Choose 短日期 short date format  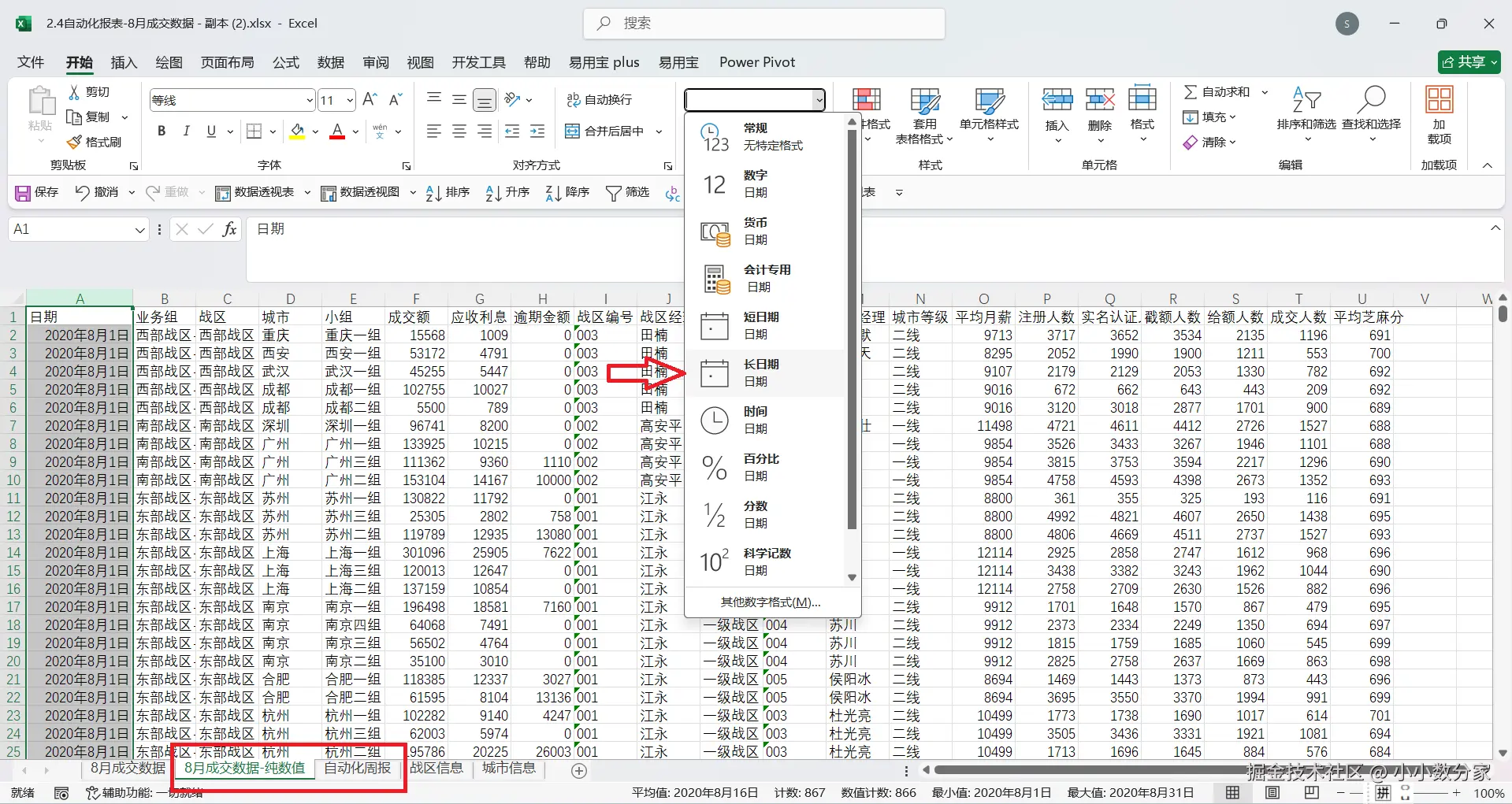click(x=766, y=325)
